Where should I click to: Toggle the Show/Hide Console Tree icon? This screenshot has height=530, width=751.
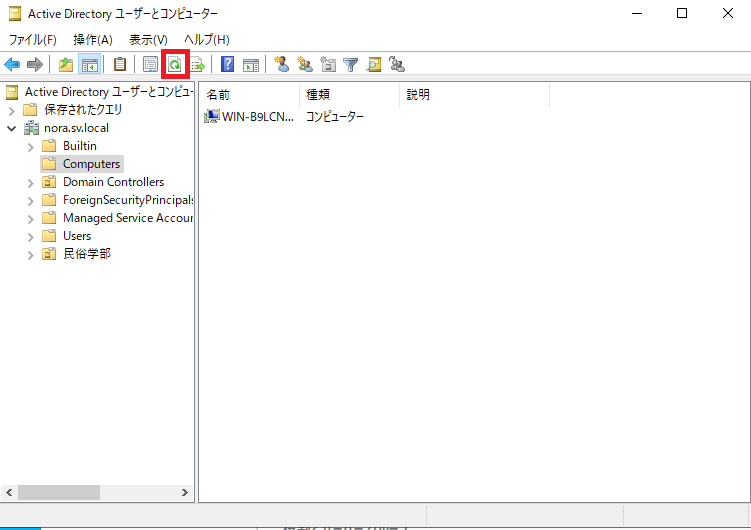(x=90, y=64)
